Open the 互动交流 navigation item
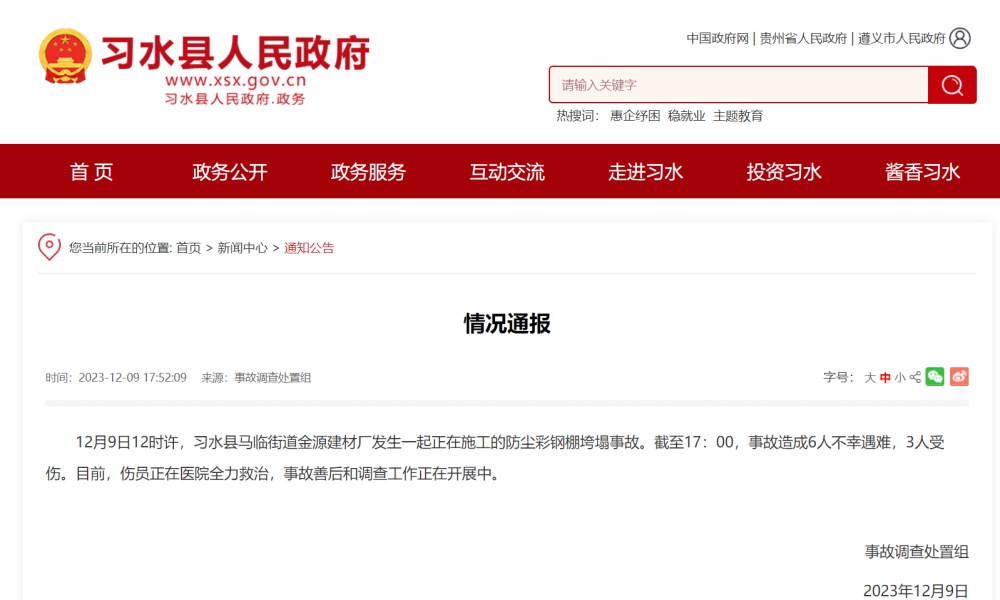1000x600 pixels. [507, 172]
